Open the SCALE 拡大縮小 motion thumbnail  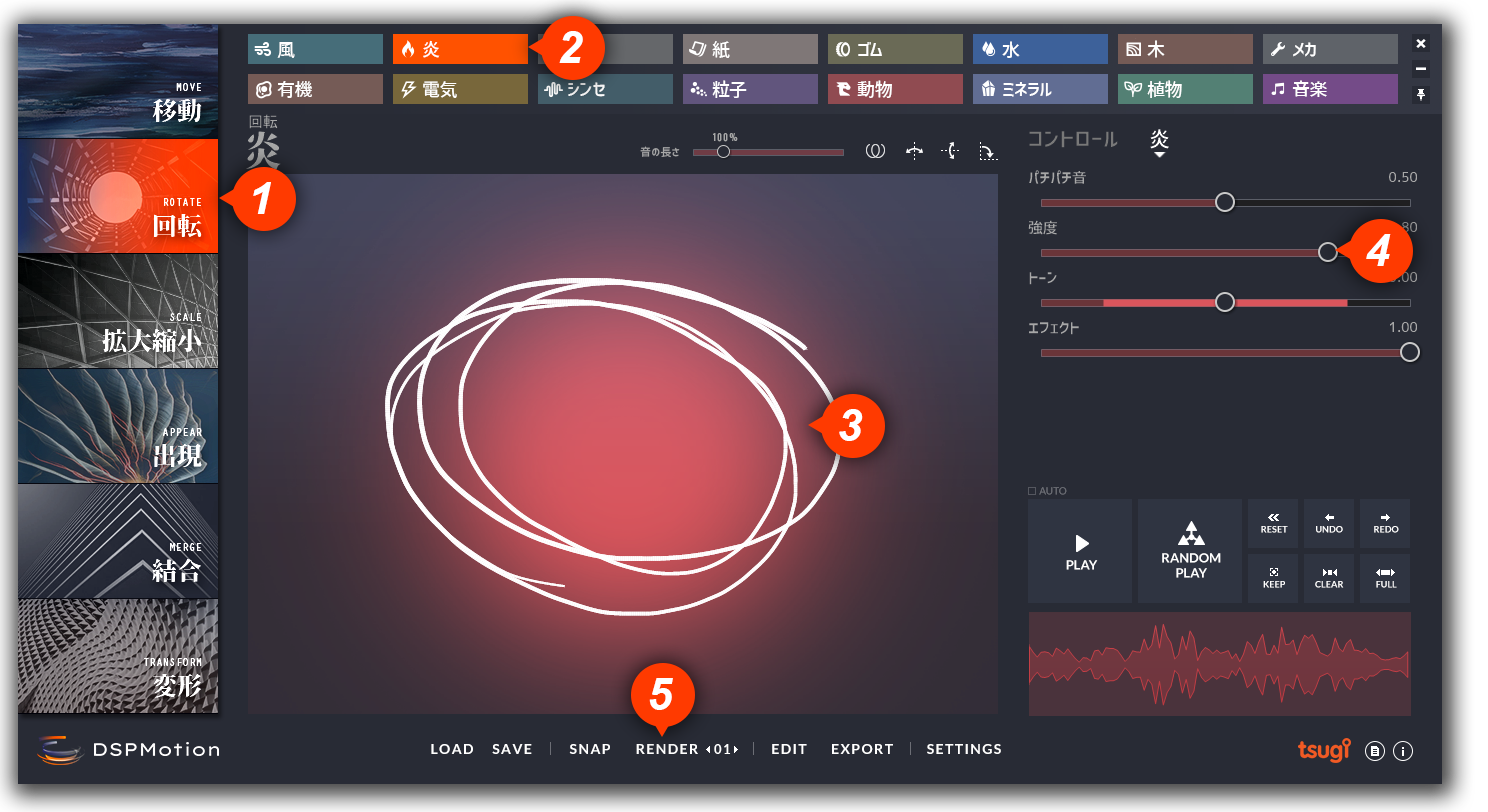[x=118, y=311]
